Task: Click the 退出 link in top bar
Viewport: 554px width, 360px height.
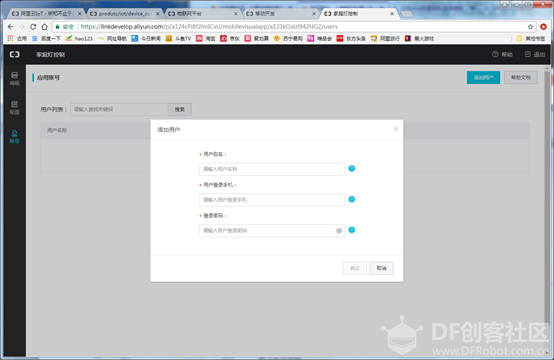Action: point(535,54)
